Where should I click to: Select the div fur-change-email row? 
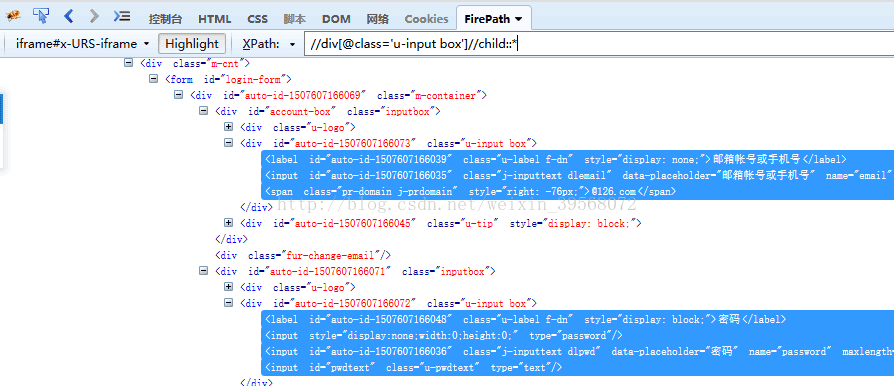pyautogui.click(x=303, y=255)
